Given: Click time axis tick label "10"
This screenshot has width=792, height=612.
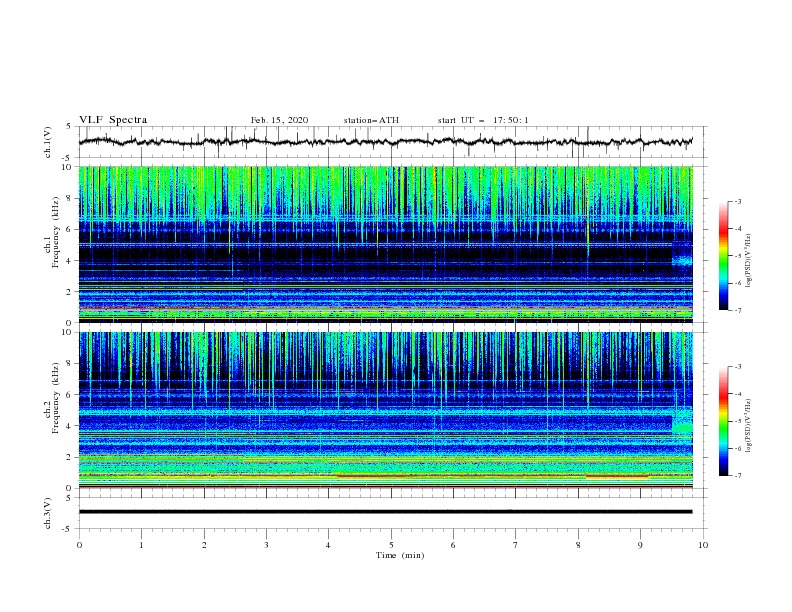Looking at the screenshot, I should 703,545.
